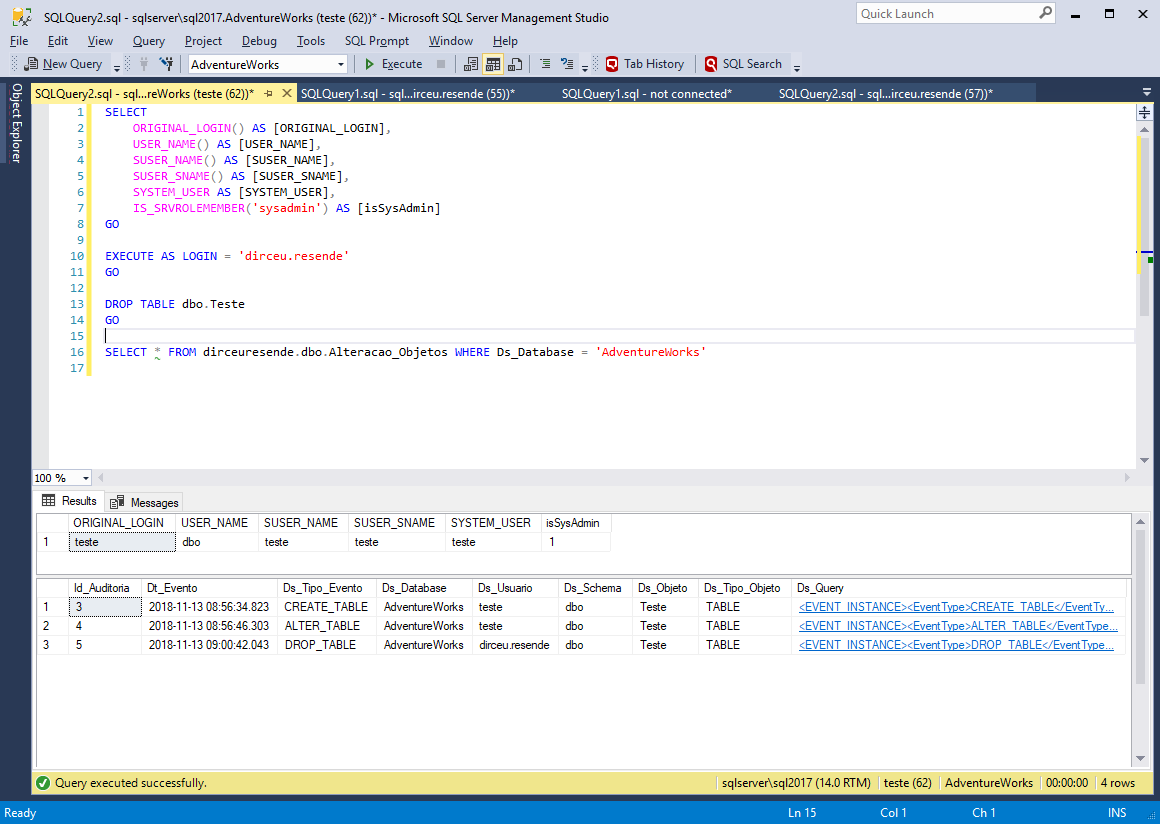Open the 100 % zoom dropdown
Viewport: 1160px width, 824px height.
click(86, 478)
